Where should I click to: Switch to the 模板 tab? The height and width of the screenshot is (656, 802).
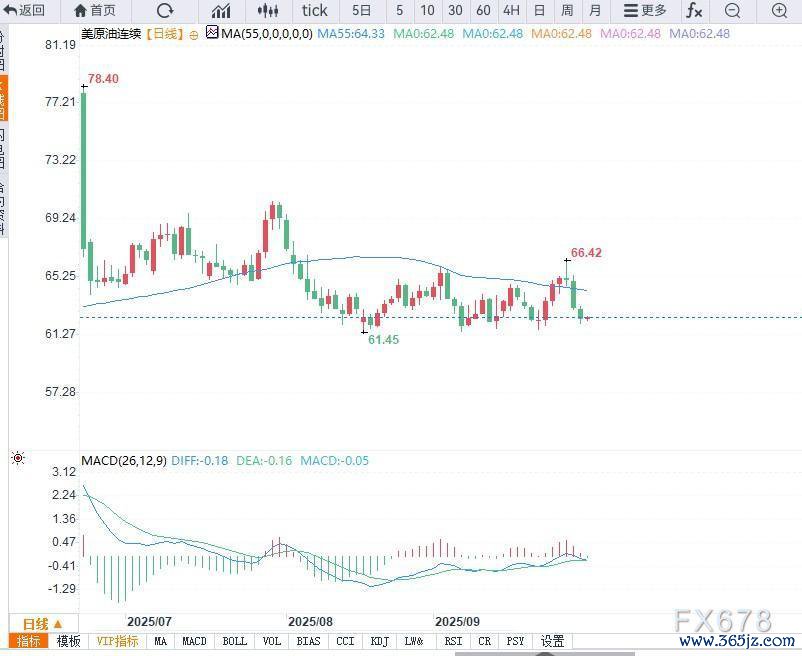68,641
